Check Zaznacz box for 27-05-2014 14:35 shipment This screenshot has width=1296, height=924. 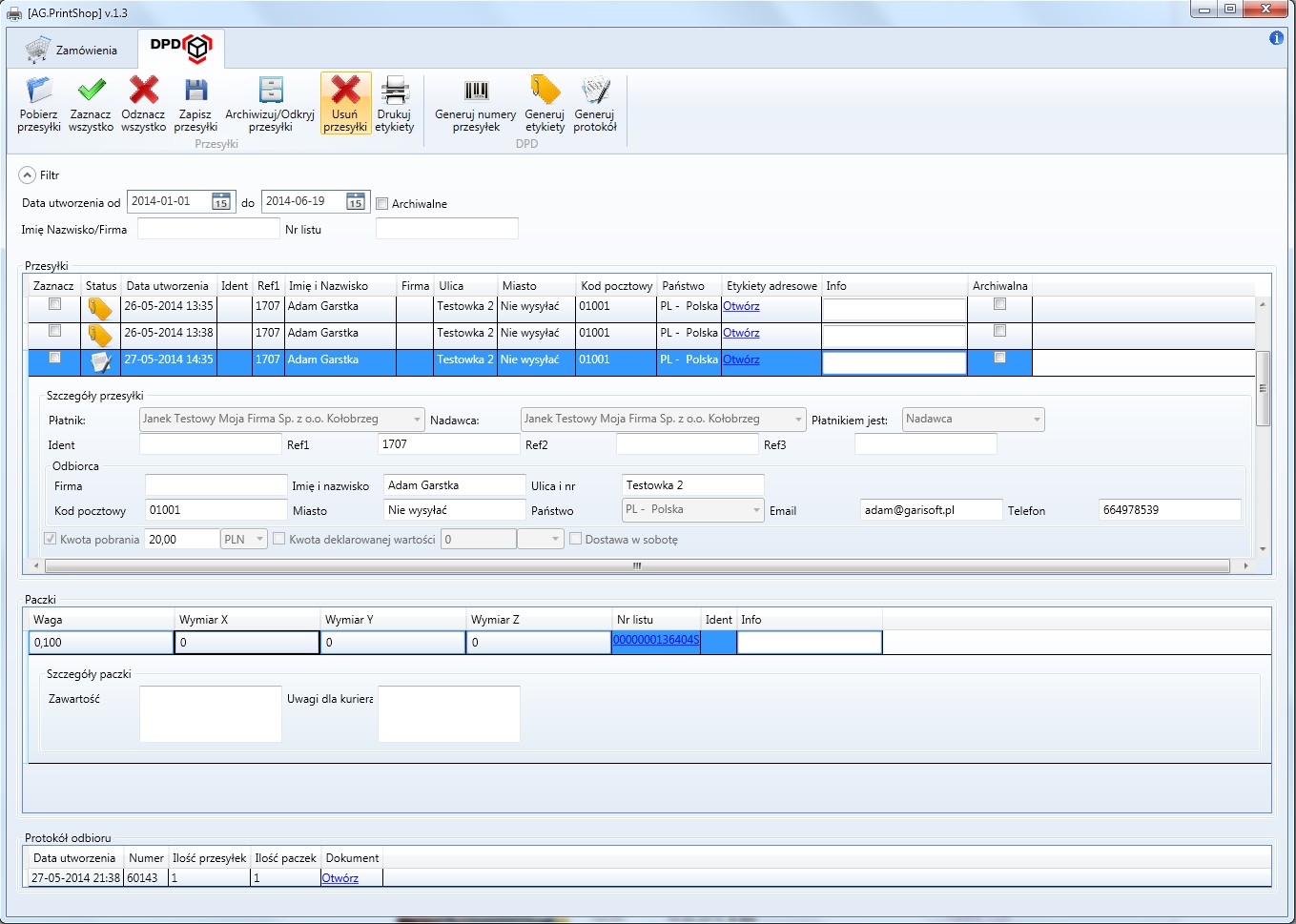point(54,358)
